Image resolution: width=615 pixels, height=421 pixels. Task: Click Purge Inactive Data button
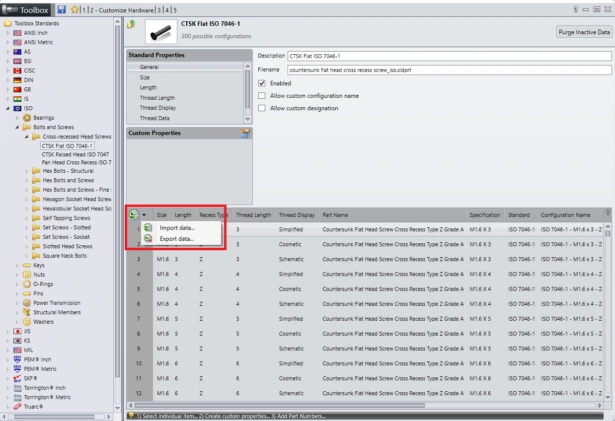point(584,32)
